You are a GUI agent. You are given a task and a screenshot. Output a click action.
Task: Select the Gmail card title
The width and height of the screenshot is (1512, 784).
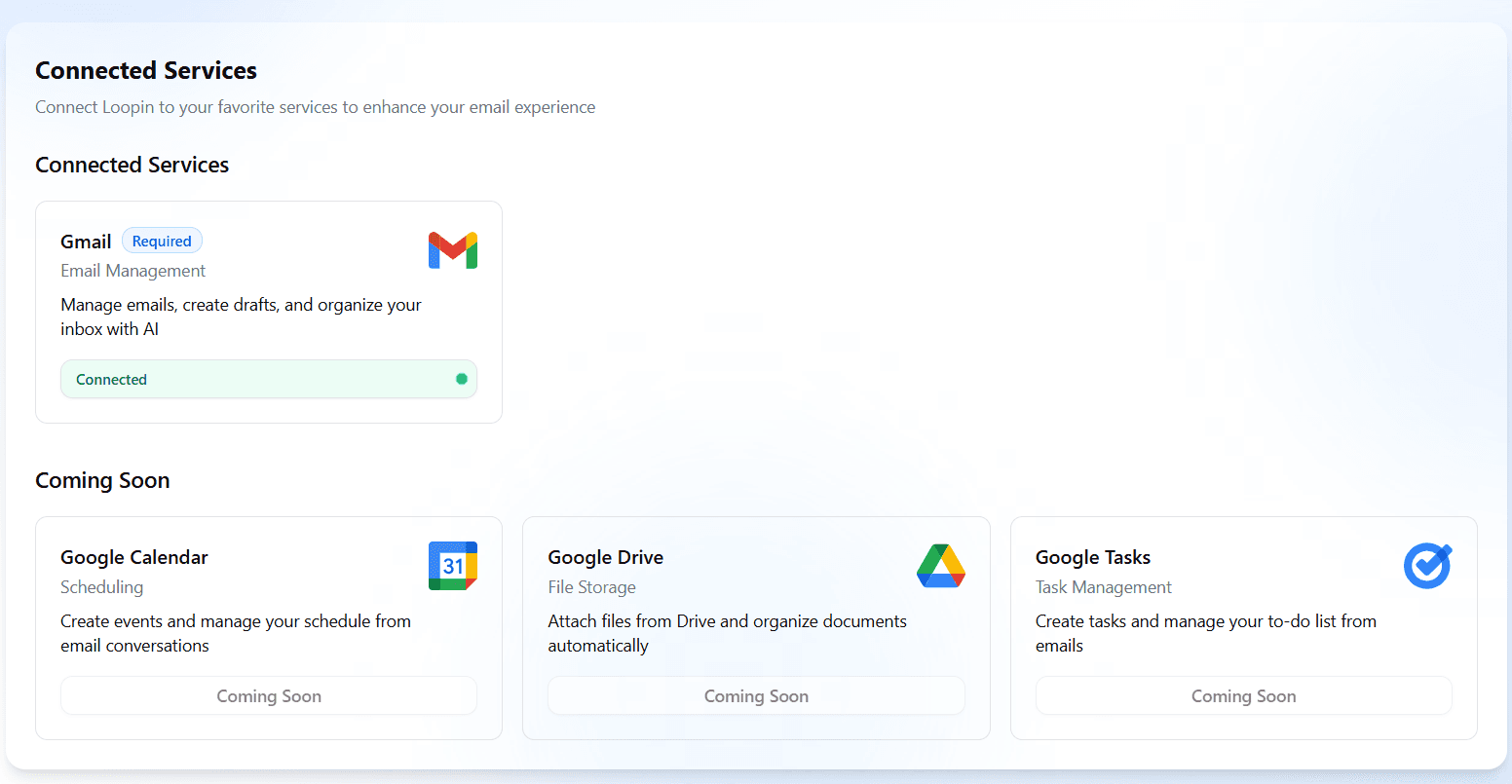point(86,242)
